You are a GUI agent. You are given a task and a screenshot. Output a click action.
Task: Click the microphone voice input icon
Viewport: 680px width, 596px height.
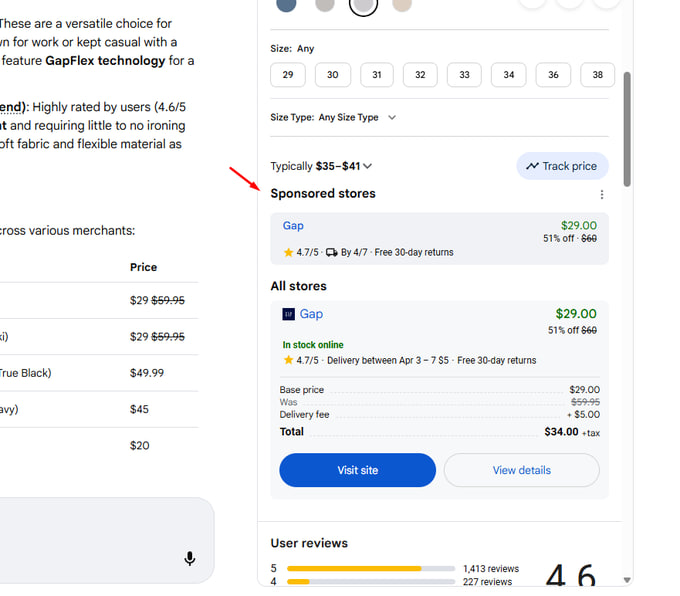(190, 558)
